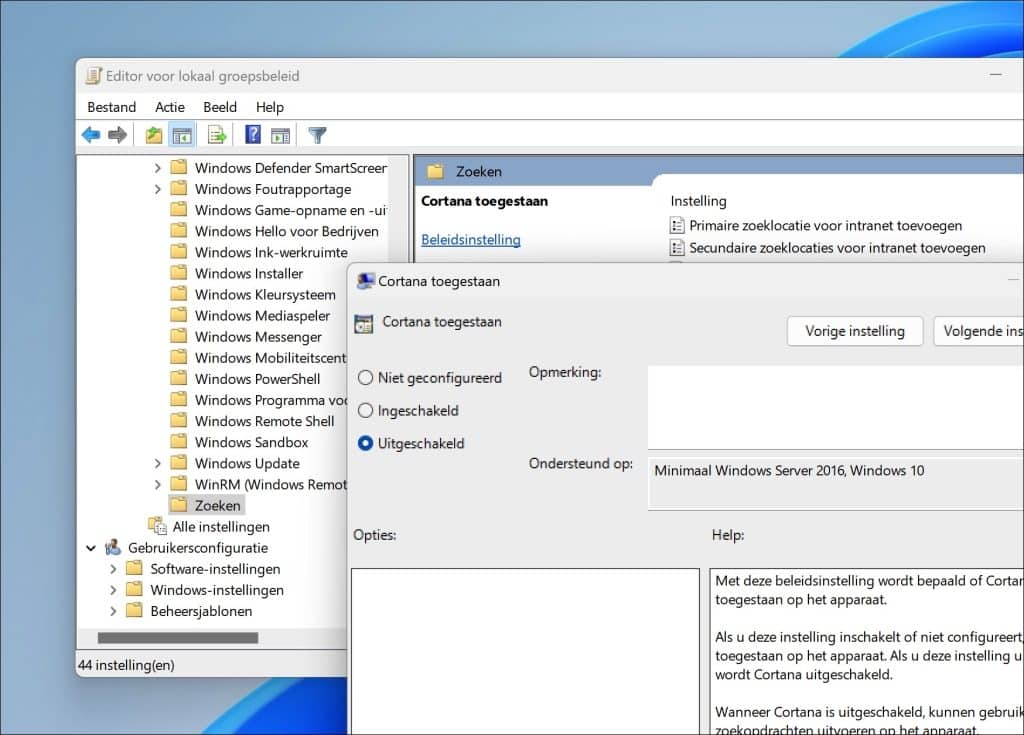Open the Help menu
The width and height of the screenshot is (1024, 735).
[270, 107]
